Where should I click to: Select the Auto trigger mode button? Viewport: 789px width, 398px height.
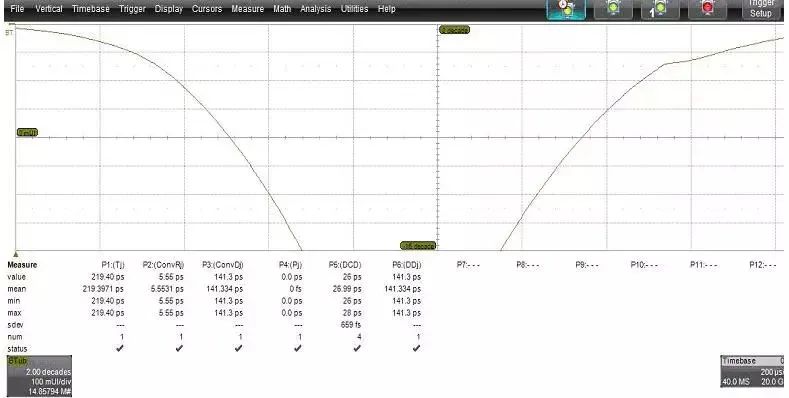tap(566, 10)
